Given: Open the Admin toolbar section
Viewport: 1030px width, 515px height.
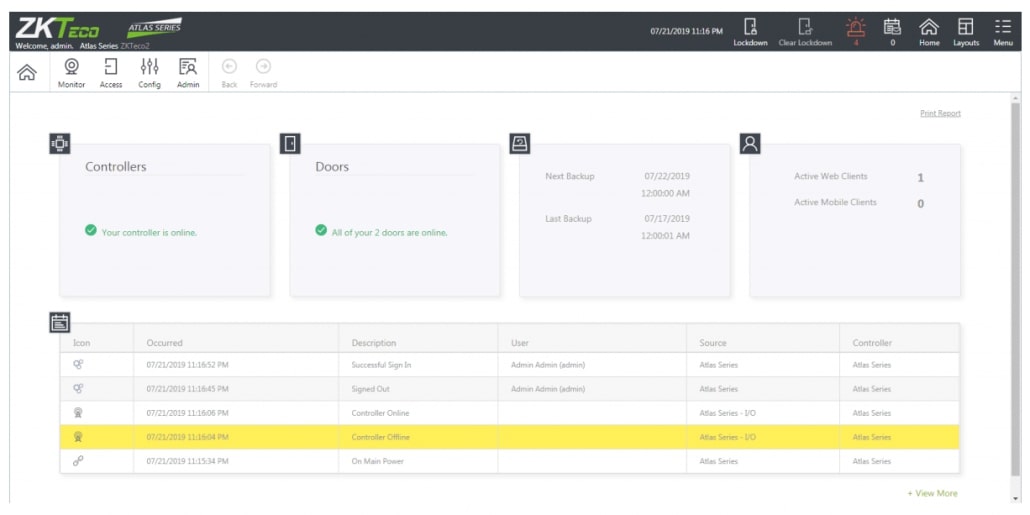Looking at the screenshot, I should pos(188,68).
